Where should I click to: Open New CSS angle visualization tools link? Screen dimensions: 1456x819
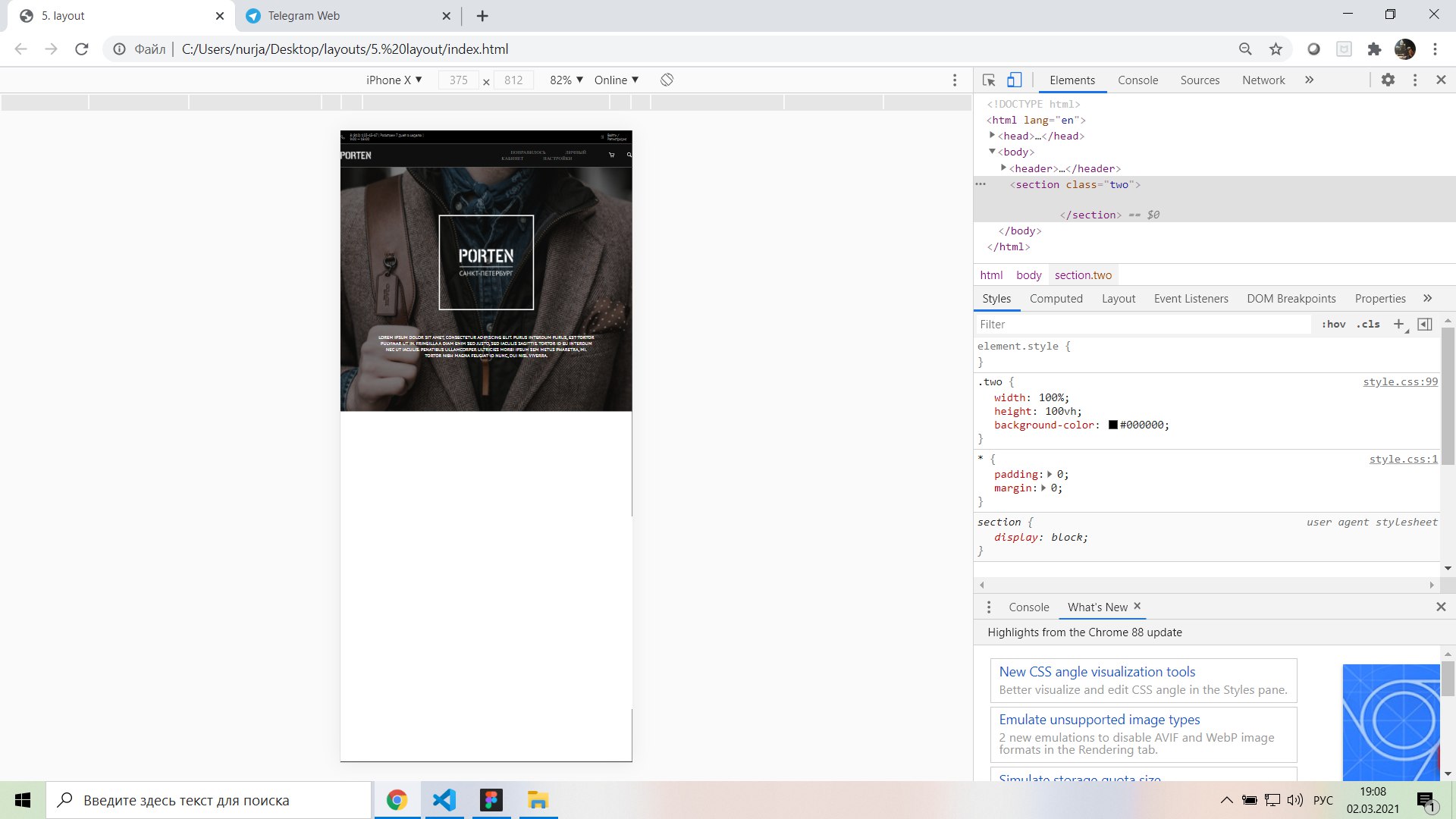pos(1097,672)
